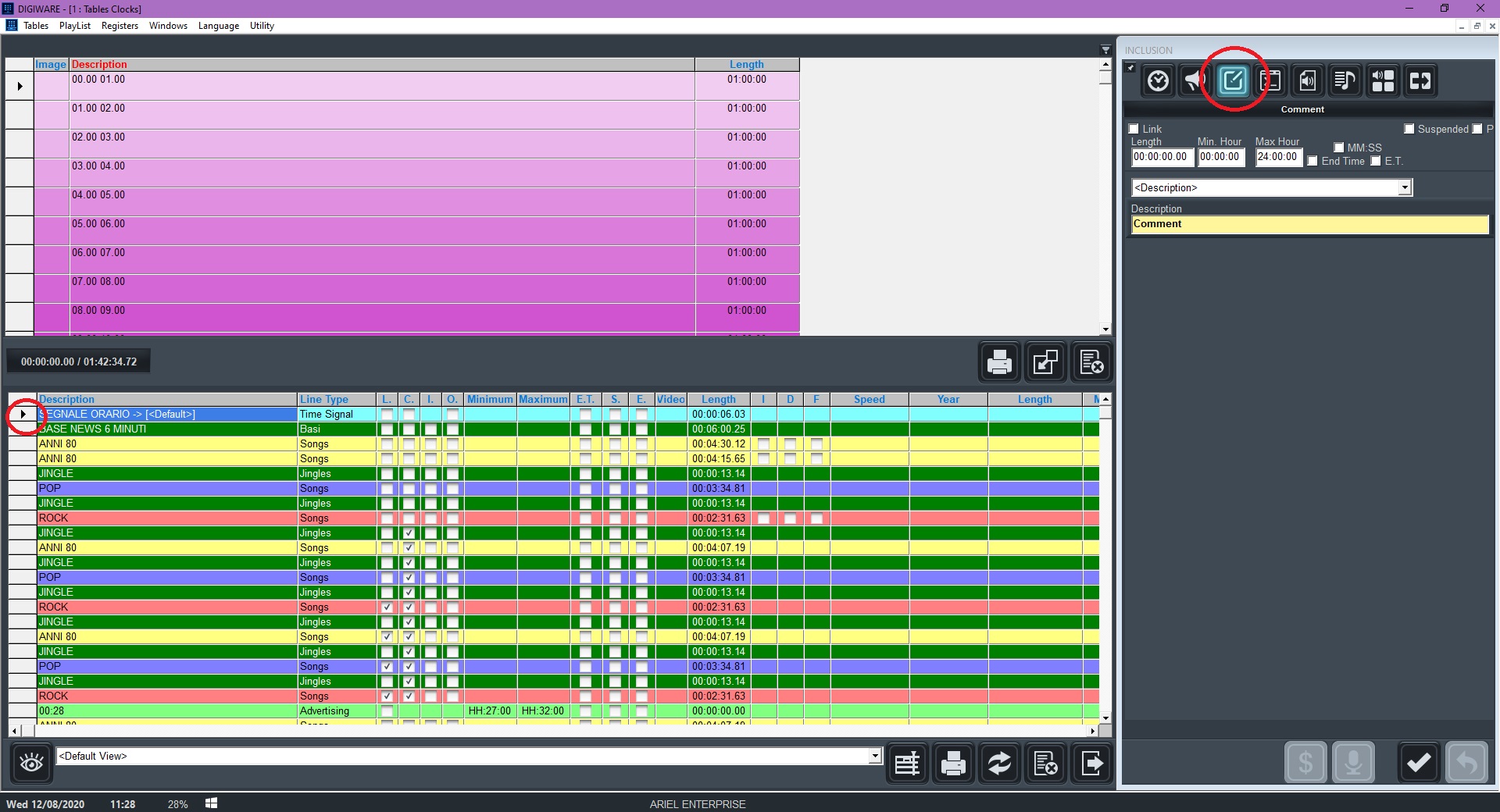
Task: Open the Registers menu
Action: coord(120,26)
